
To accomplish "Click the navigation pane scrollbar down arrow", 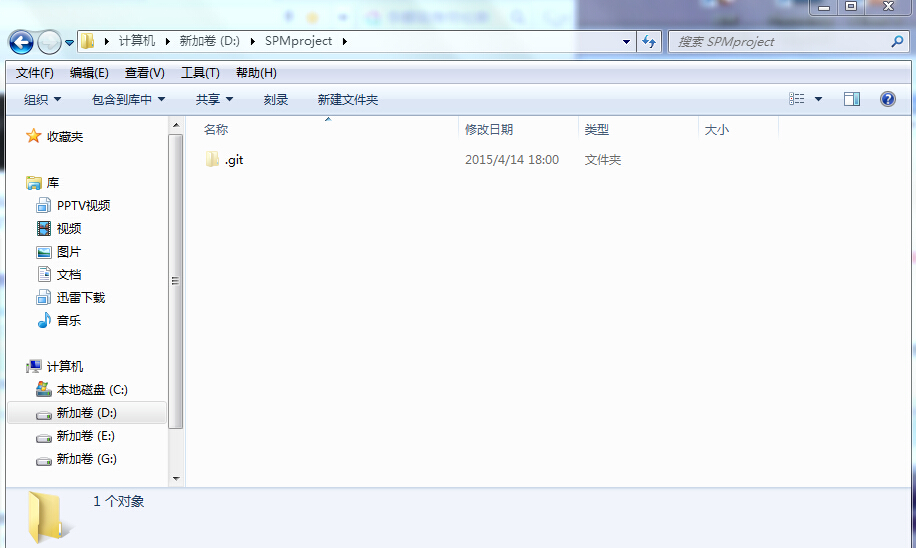I will (x=176, y=479).
